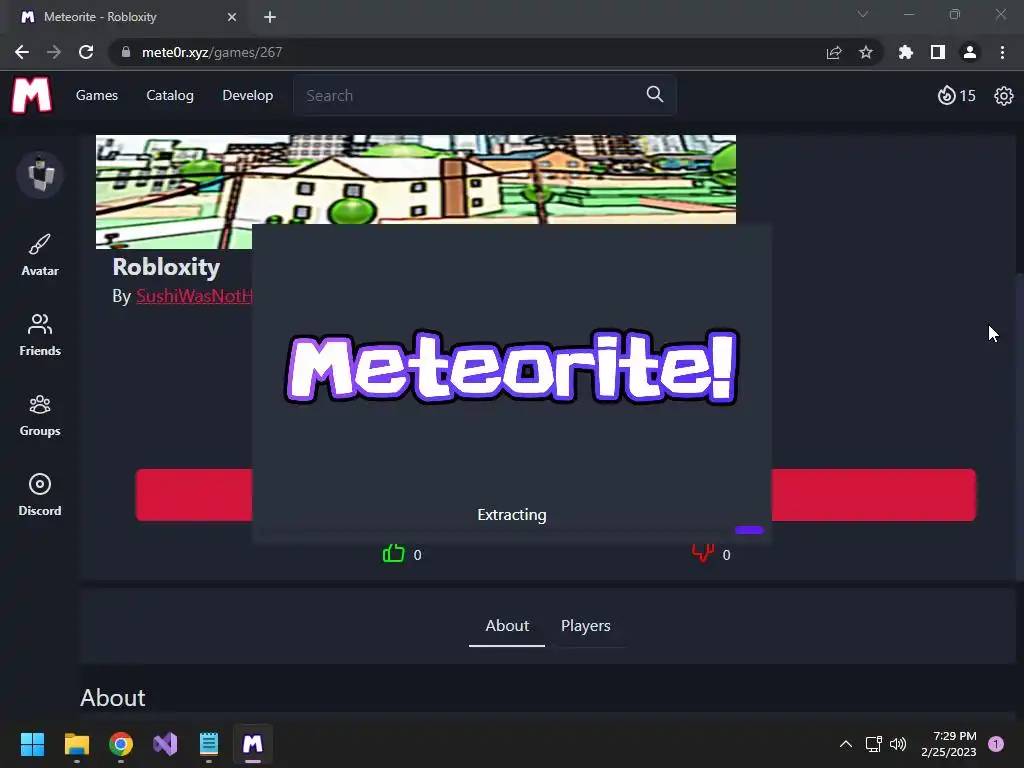Open Groups from the sidebar
This screenshot has width=1024, height=768.
coord(40,415)
